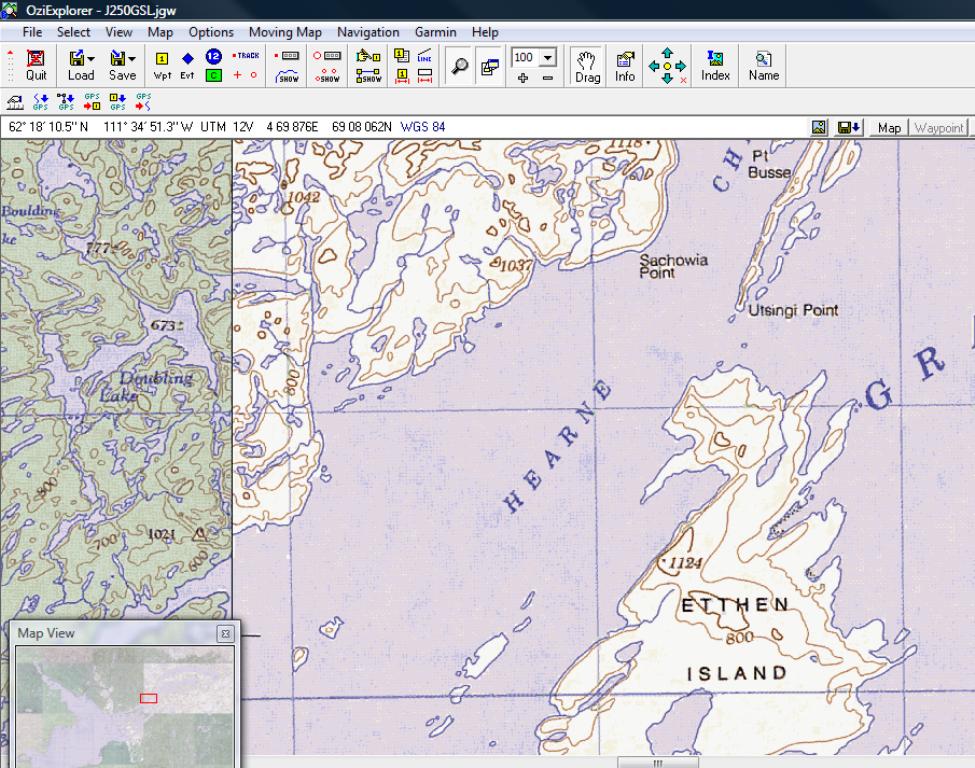Click the waypoint measure icon with red arrows
This screenshot has width=975, height=768.
[402, 76]
